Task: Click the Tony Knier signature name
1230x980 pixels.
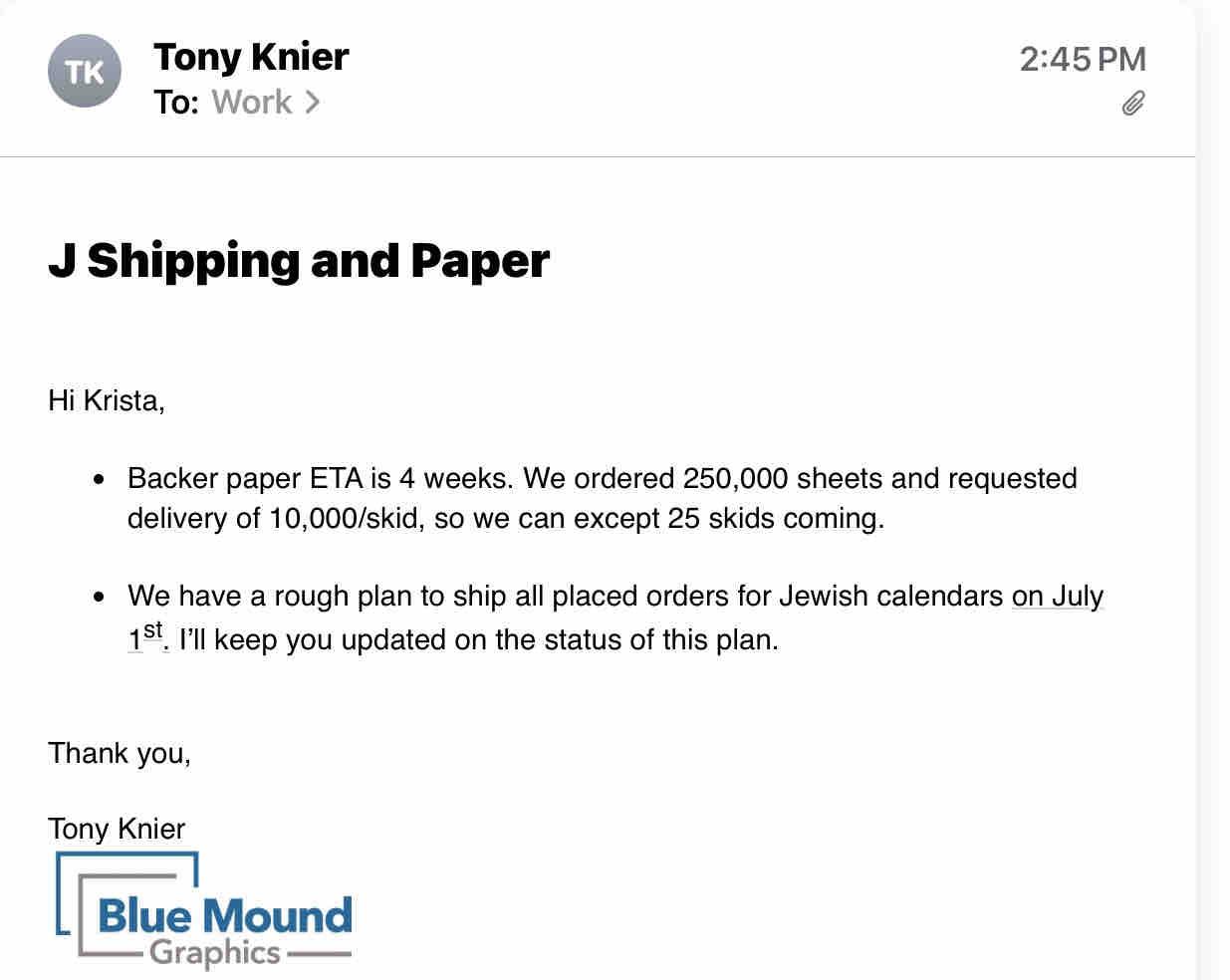Action: [x=117, y=829]
